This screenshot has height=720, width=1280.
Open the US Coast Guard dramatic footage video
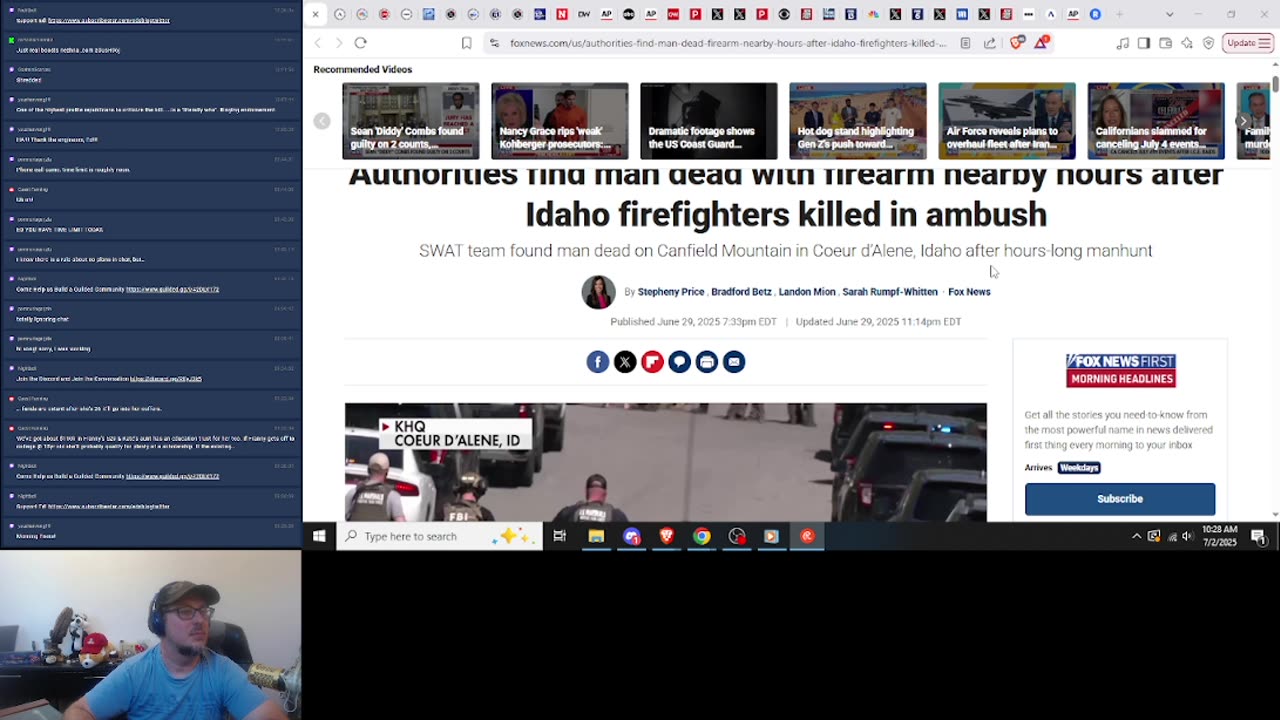[x=709, y=121]
